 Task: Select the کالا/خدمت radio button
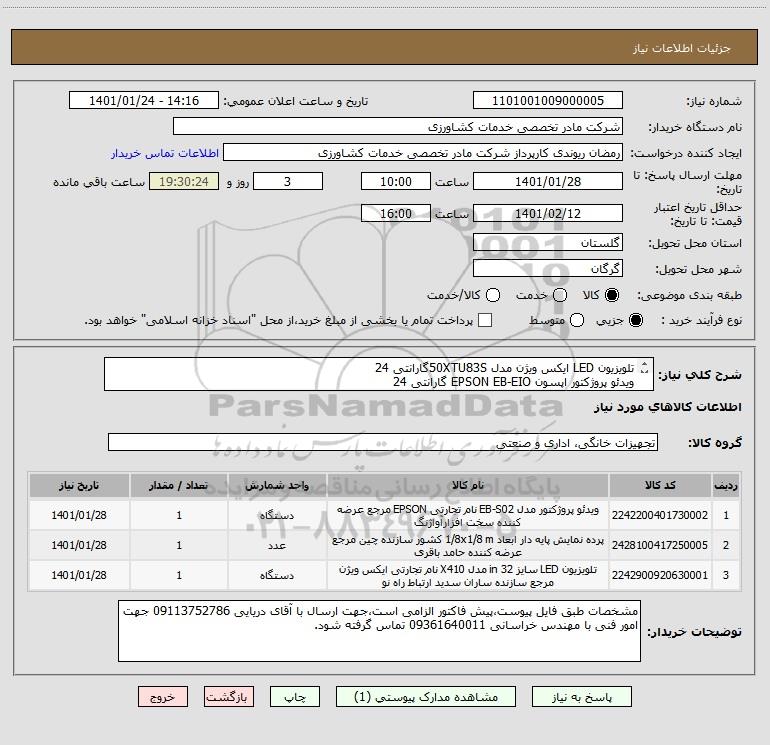click(x=493, y=295)
